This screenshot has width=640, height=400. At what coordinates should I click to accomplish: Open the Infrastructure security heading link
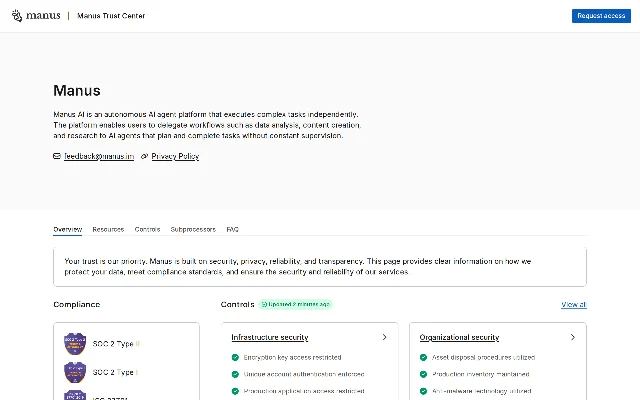click(x=270, y=337)
